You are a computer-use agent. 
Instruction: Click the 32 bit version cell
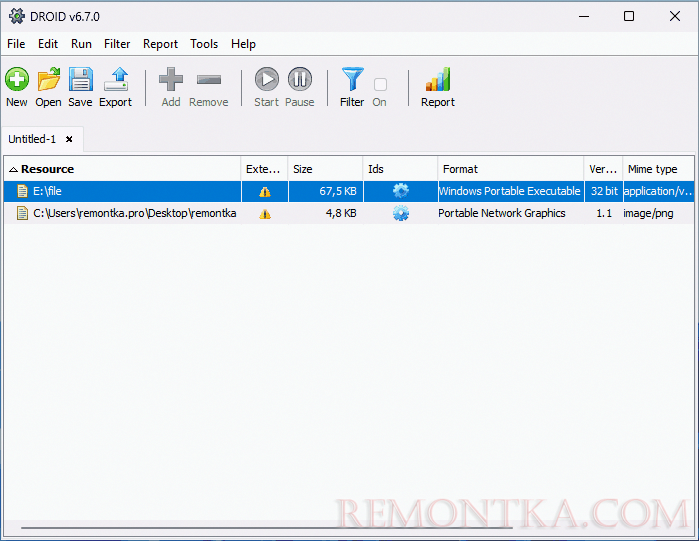(x=604, y=191)
